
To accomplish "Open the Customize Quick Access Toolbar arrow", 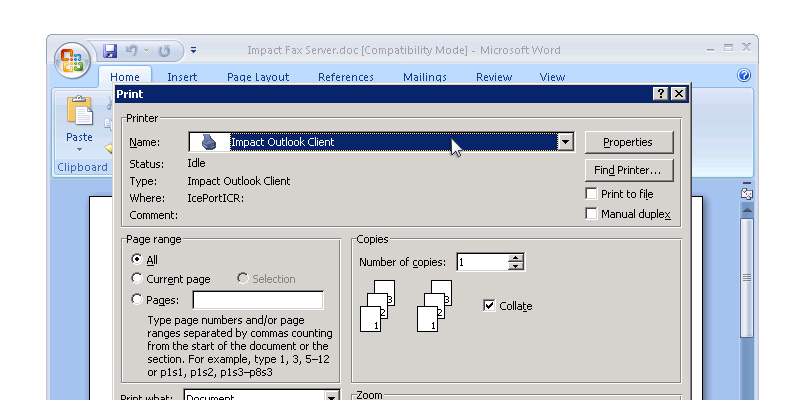I will [x=193, y=50].
